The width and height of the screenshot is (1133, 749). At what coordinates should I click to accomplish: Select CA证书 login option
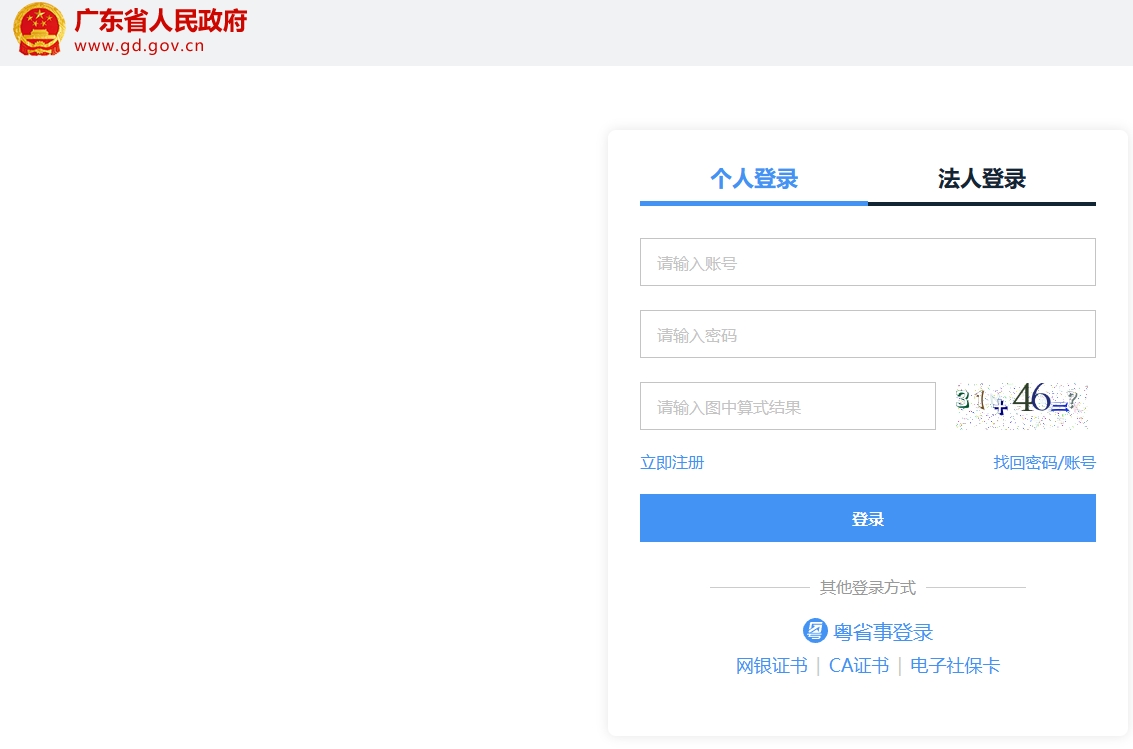click(x=858, y=665)
